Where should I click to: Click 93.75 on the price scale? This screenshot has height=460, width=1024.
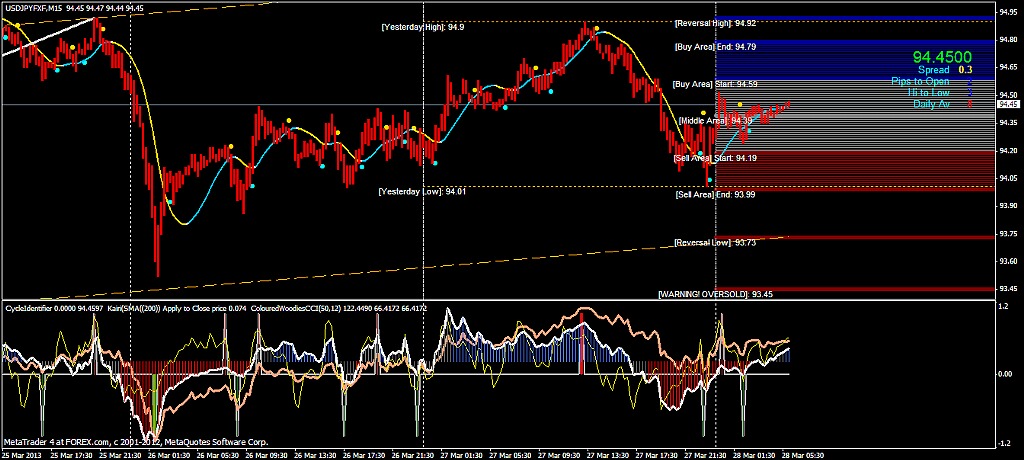click(x=1009, y=234)
